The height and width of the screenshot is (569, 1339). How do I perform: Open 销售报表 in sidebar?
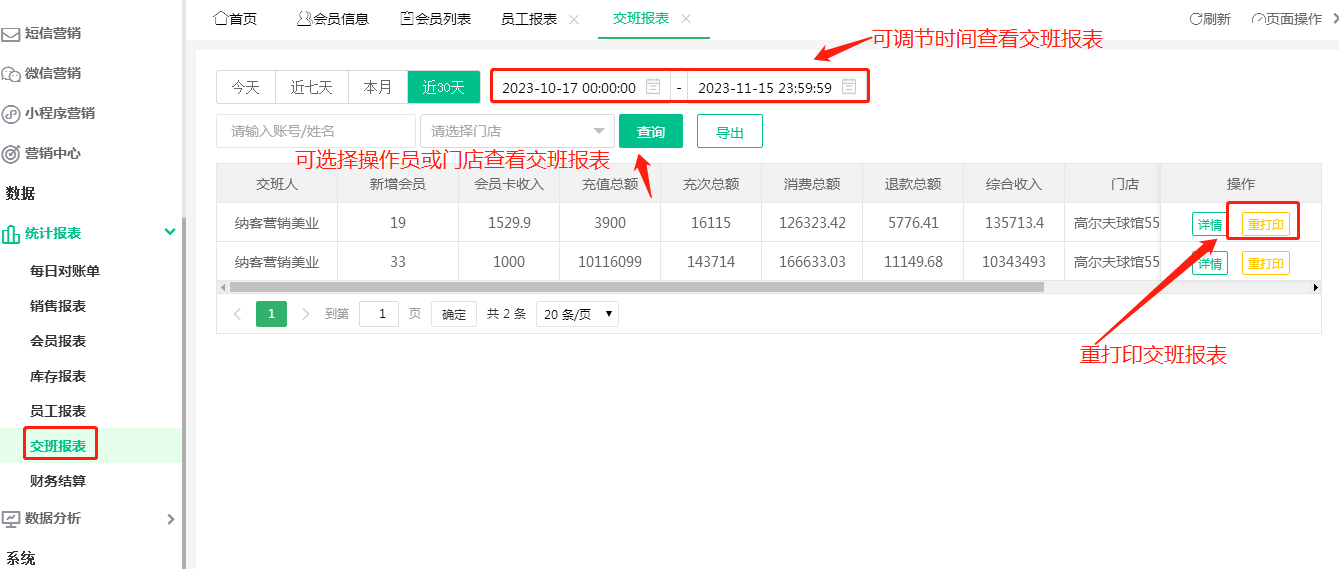click(58, 306)
